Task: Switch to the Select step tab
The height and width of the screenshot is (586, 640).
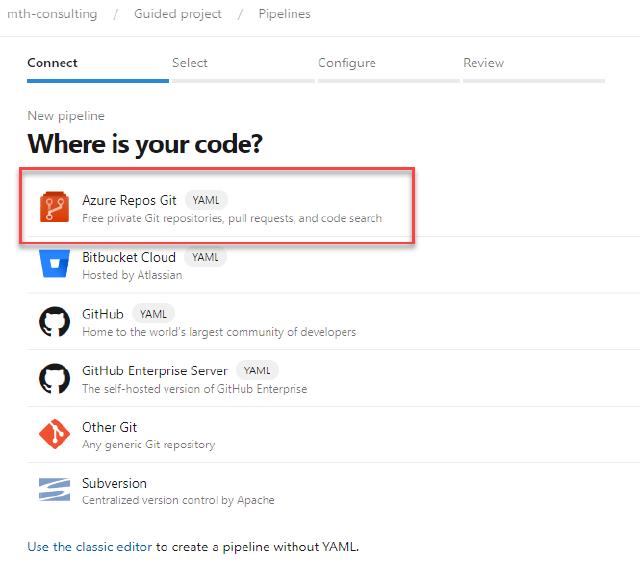Action: click(190, 63)
